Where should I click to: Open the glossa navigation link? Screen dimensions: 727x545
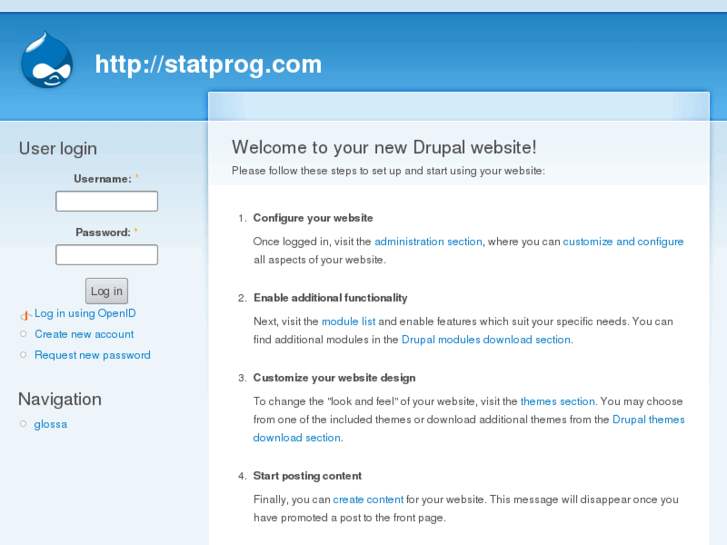pos(51,424)
